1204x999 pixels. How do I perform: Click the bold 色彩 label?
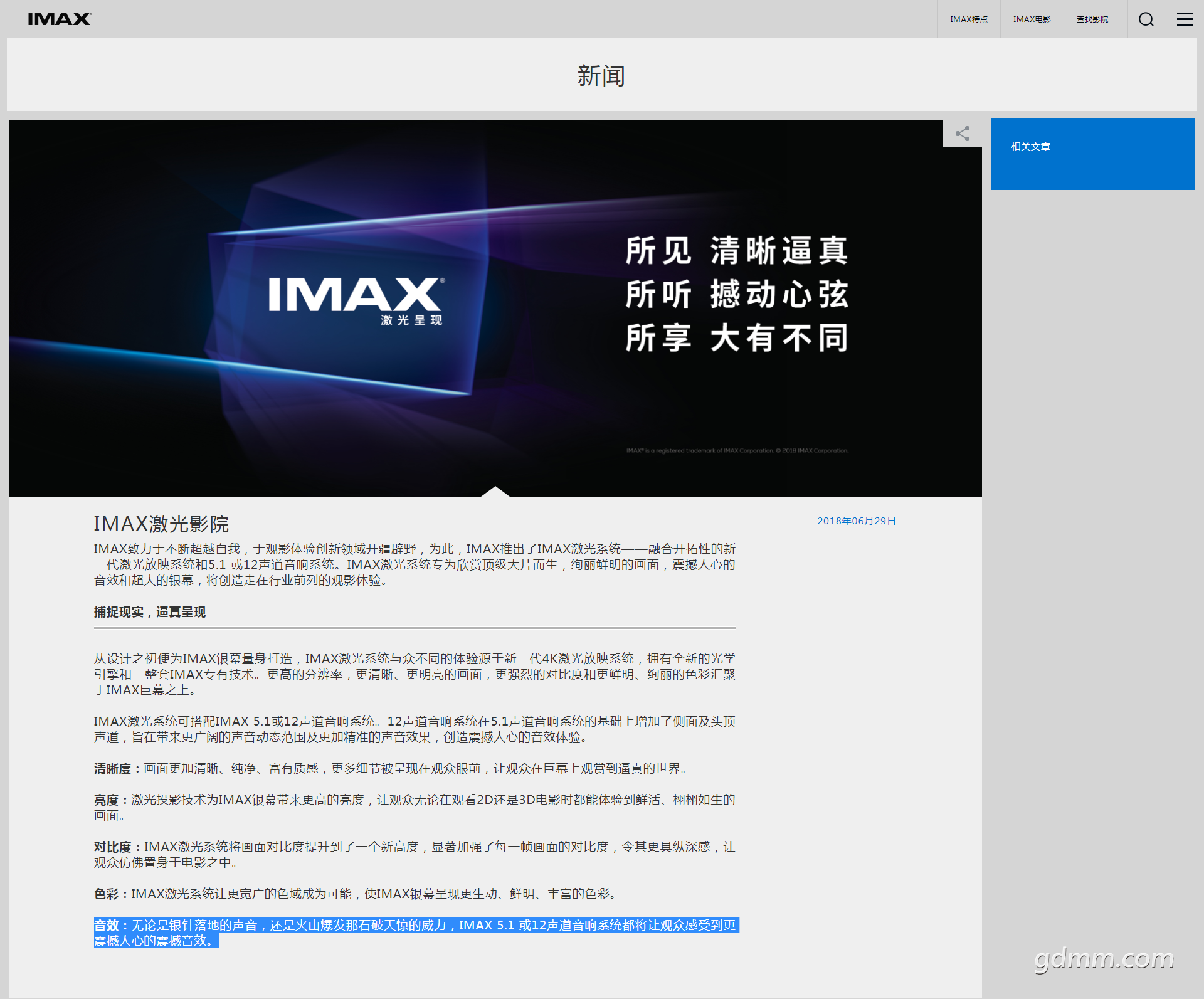pos(106,894)
